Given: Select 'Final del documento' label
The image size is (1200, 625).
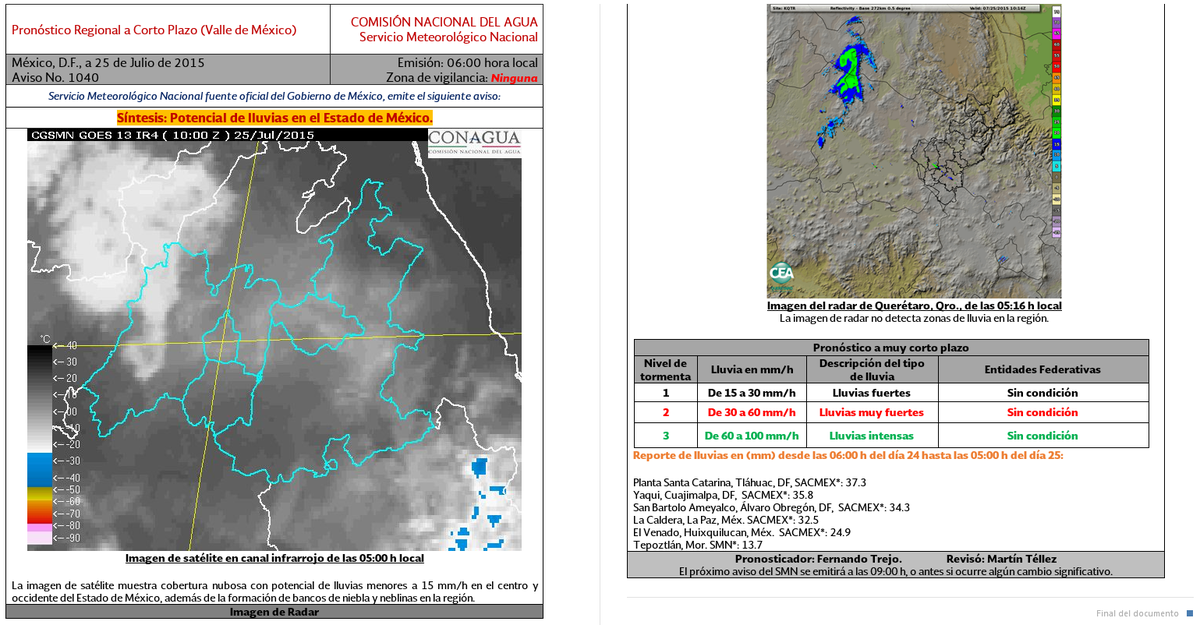Looking at the screenshot, I should pyautogui.click(x=1137, y=613).
